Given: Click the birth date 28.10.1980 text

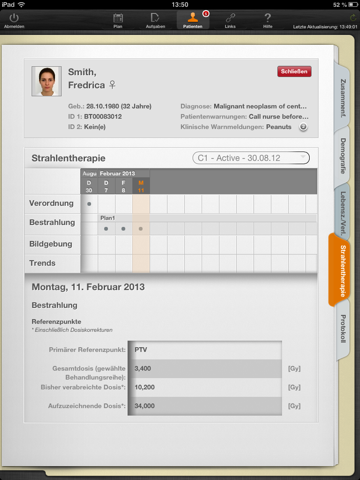Looking at the screenshot, I should tap(103, 106).
